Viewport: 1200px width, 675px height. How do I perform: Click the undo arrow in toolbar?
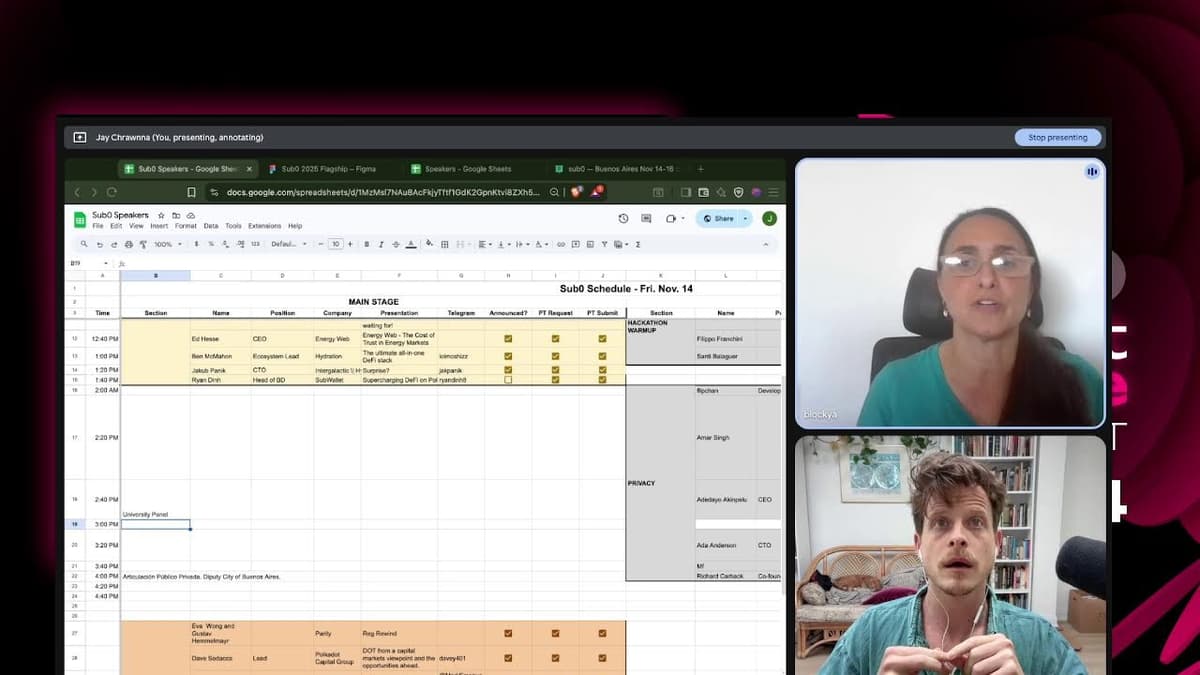tap(99, 244)
